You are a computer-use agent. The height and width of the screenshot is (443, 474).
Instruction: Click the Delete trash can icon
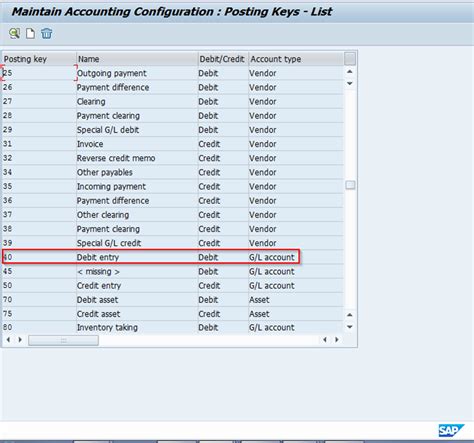(47, 33)
